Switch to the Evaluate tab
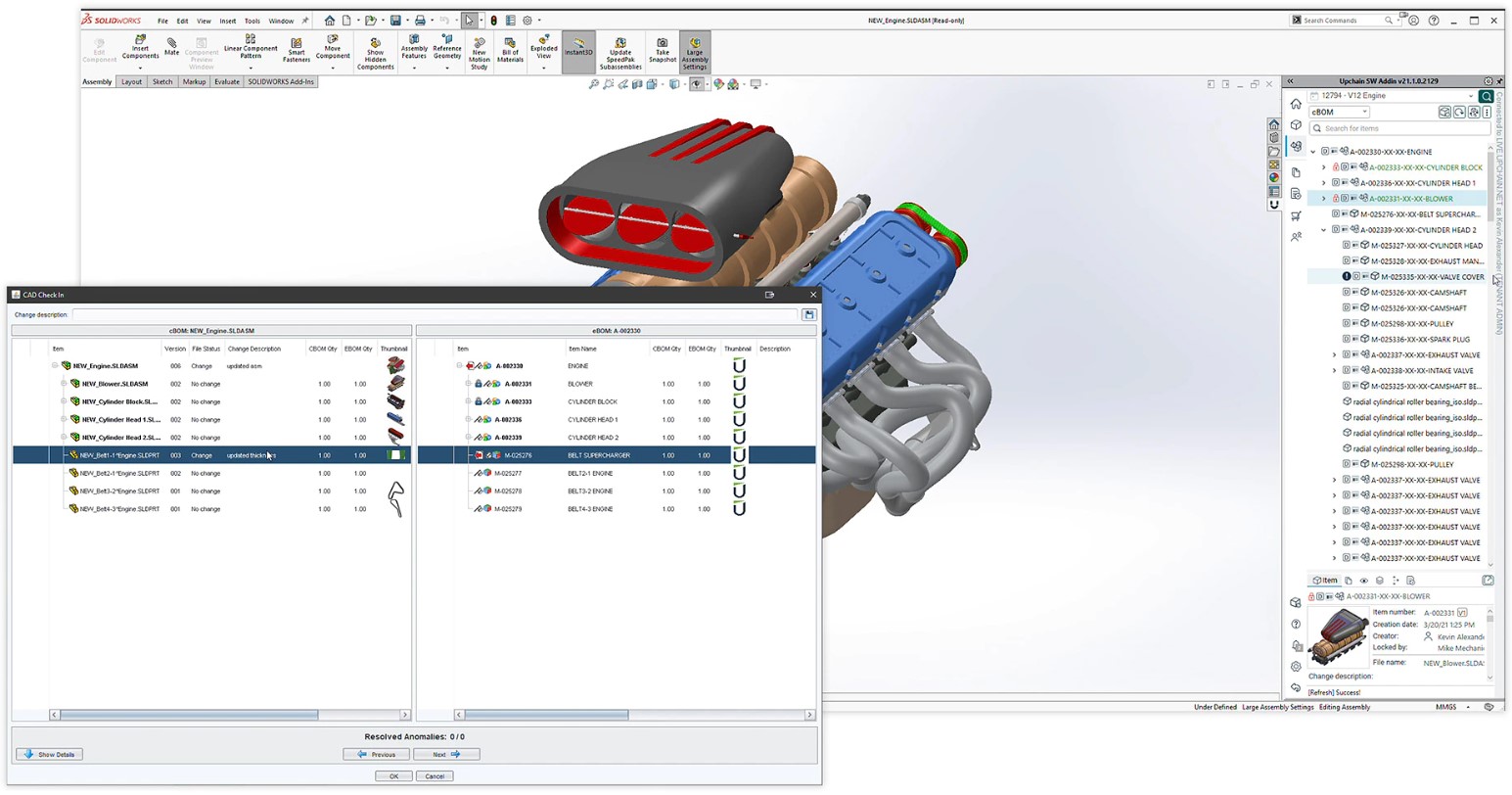 (x=226, y=82)
